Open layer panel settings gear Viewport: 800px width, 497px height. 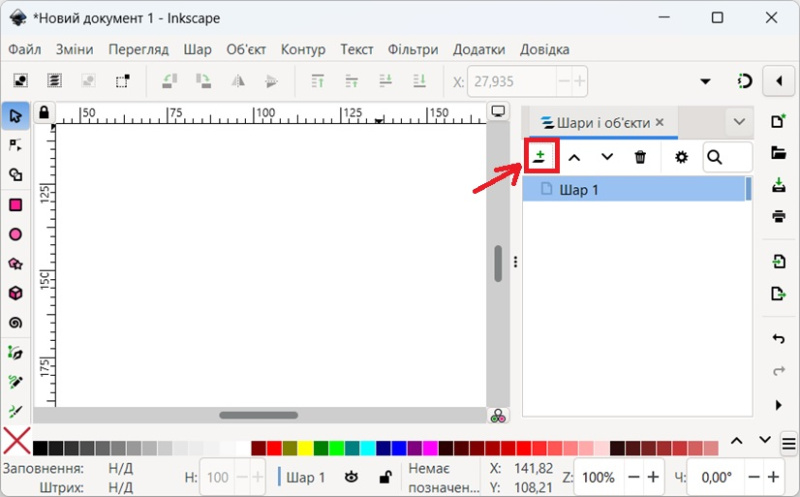[681, 157]
